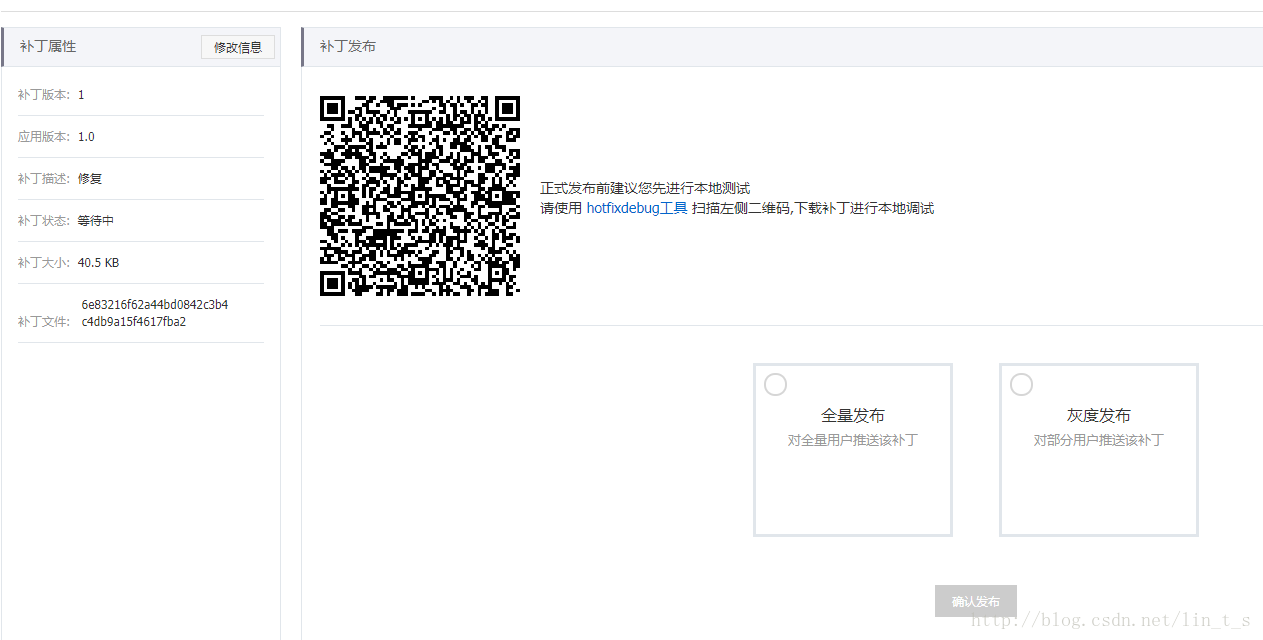
Task: Click the 应用版本 value 1.0
Action: click(x=86, y=137)
